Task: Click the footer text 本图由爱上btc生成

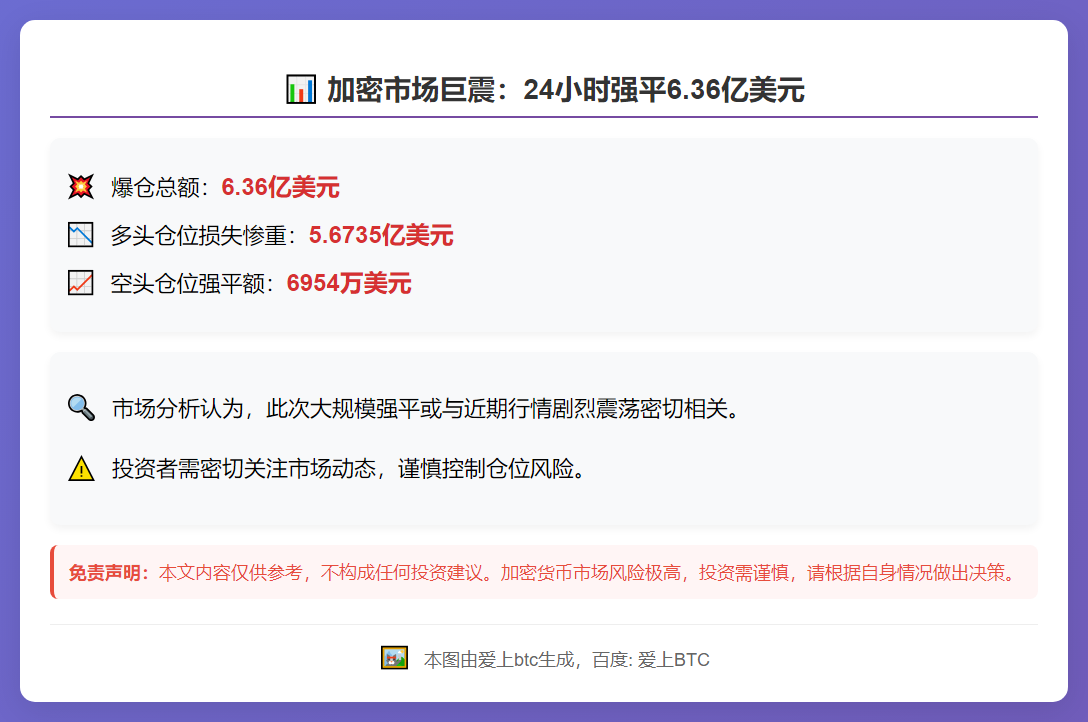Action: point(500,658)
